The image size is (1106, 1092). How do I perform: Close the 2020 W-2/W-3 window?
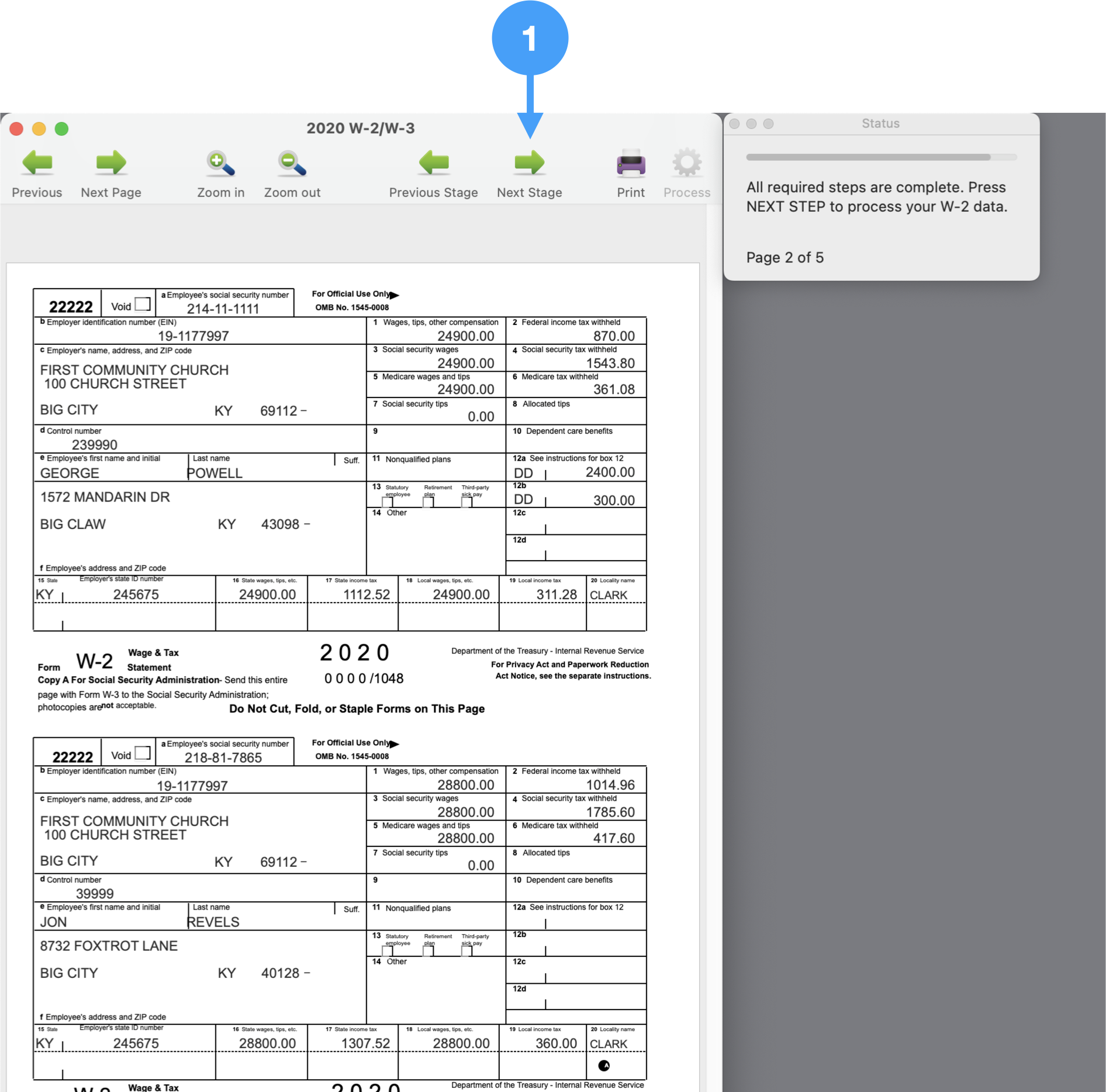point(16,129)
